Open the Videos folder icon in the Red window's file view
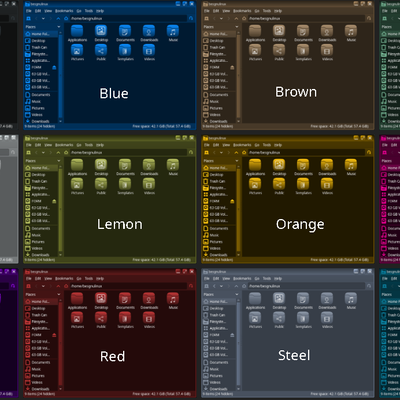This screenshot has height=400, width=400. [149, 318]
